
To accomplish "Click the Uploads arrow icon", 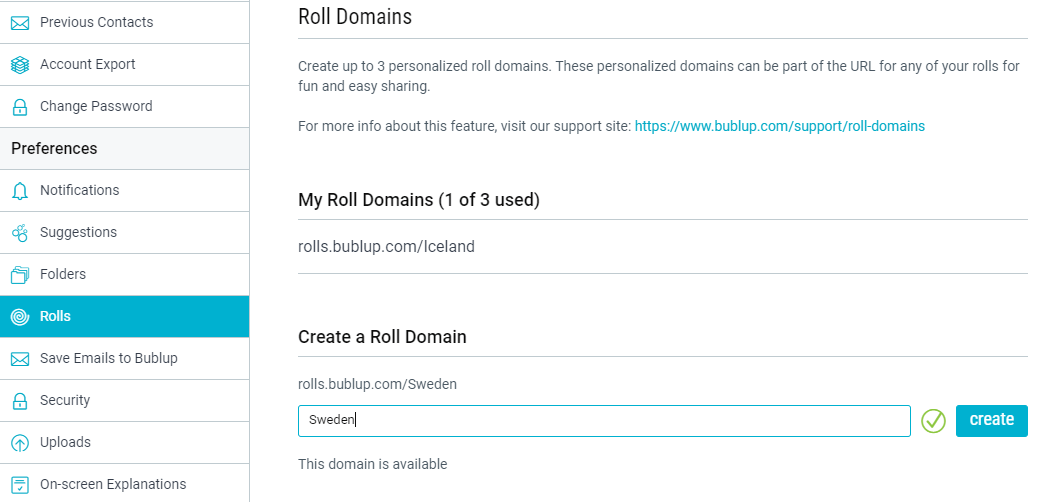I will pos(20,443).
